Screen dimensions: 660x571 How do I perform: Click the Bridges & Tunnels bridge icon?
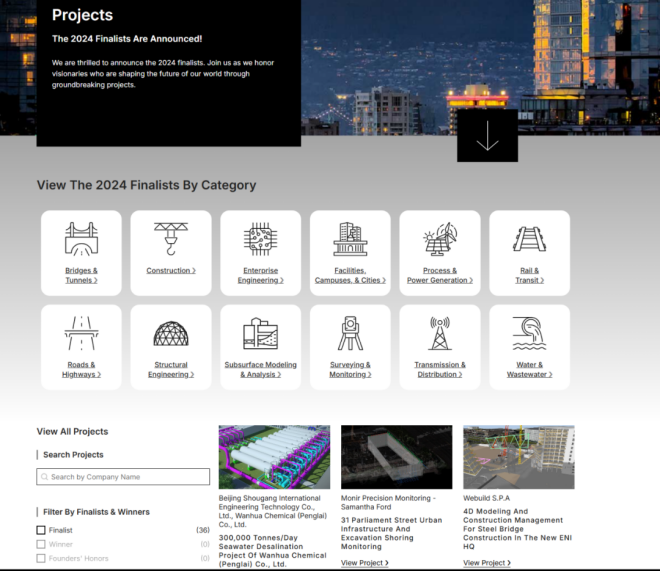coord(81,240)
